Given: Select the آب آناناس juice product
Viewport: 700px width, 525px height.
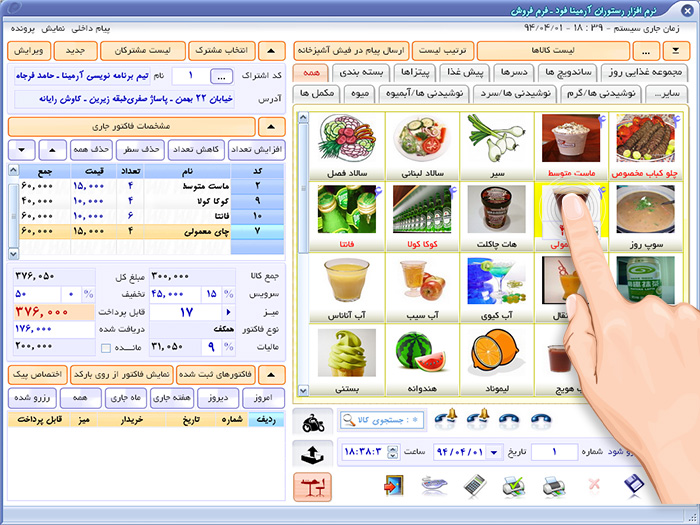Looking at the screenshot, I should tap(347, 288).
